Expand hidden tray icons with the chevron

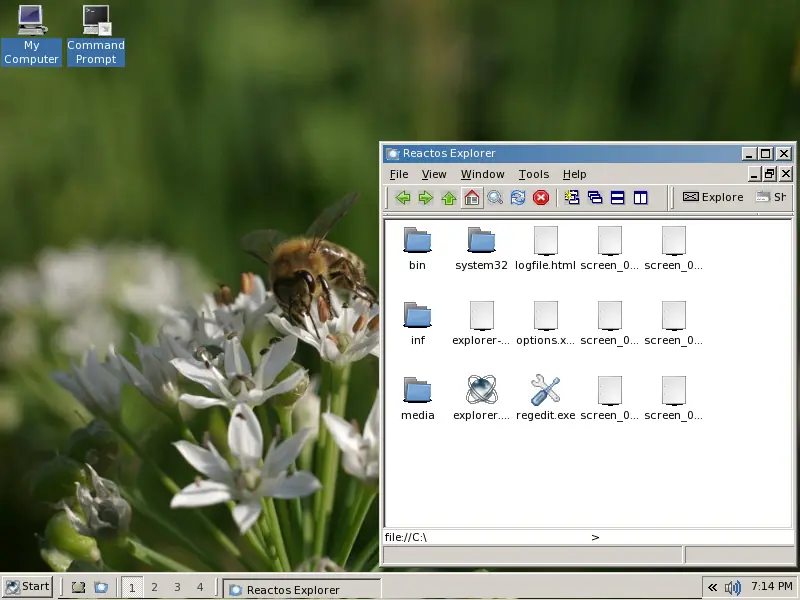coord(712,587)
